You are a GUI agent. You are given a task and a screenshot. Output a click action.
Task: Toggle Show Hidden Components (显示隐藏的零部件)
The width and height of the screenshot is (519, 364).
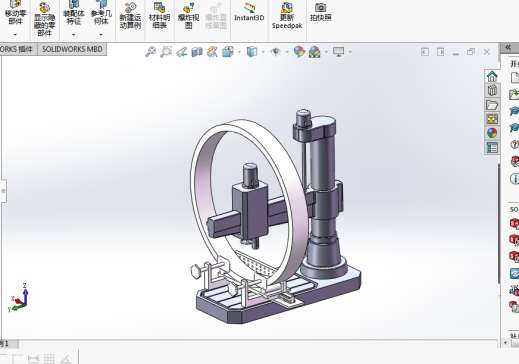(44, 19)
